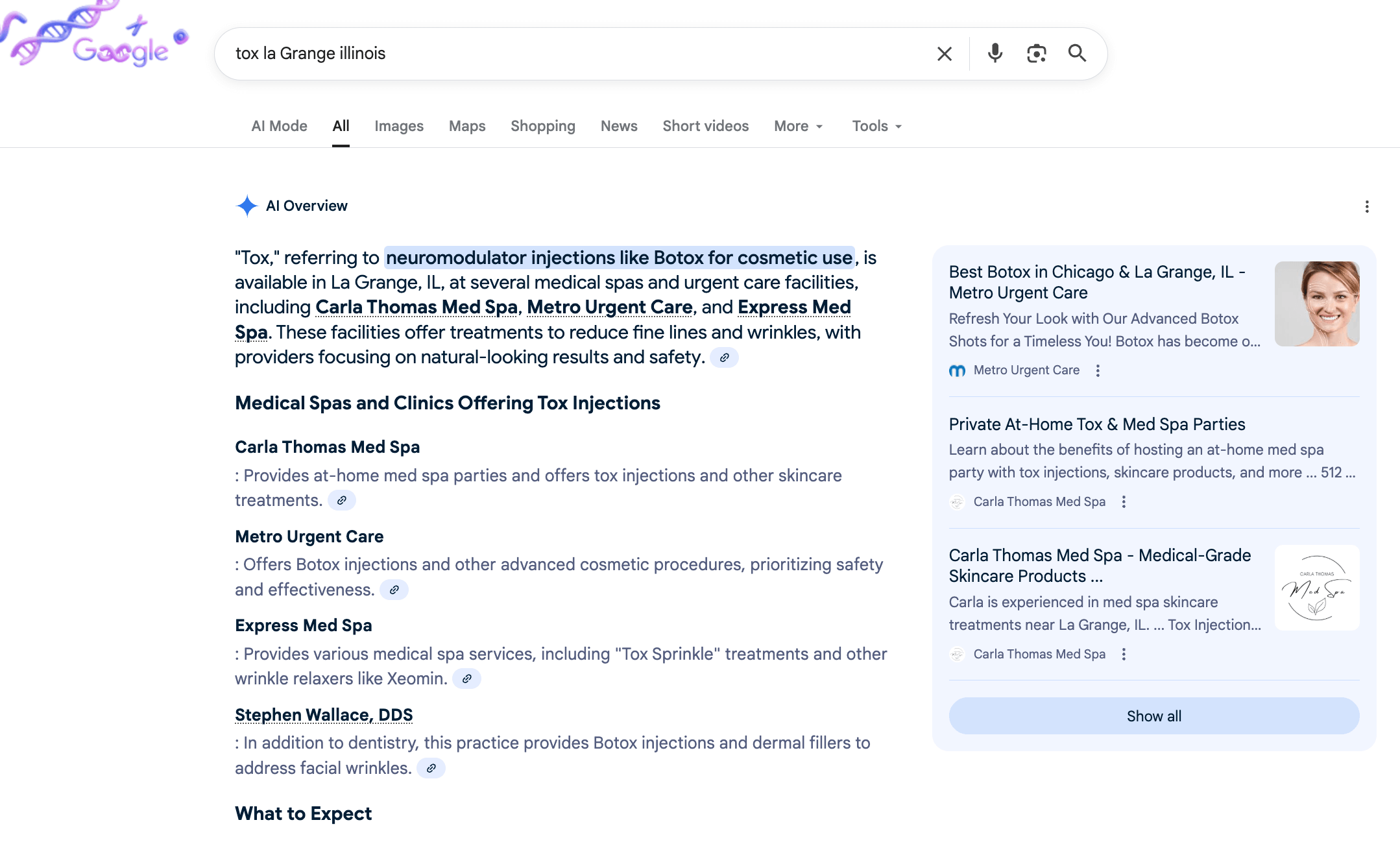The height and width of the screenshot is (842, 1400).
Task: Open source link icon after Metro Urgent Care description
Action: point(394,590)
